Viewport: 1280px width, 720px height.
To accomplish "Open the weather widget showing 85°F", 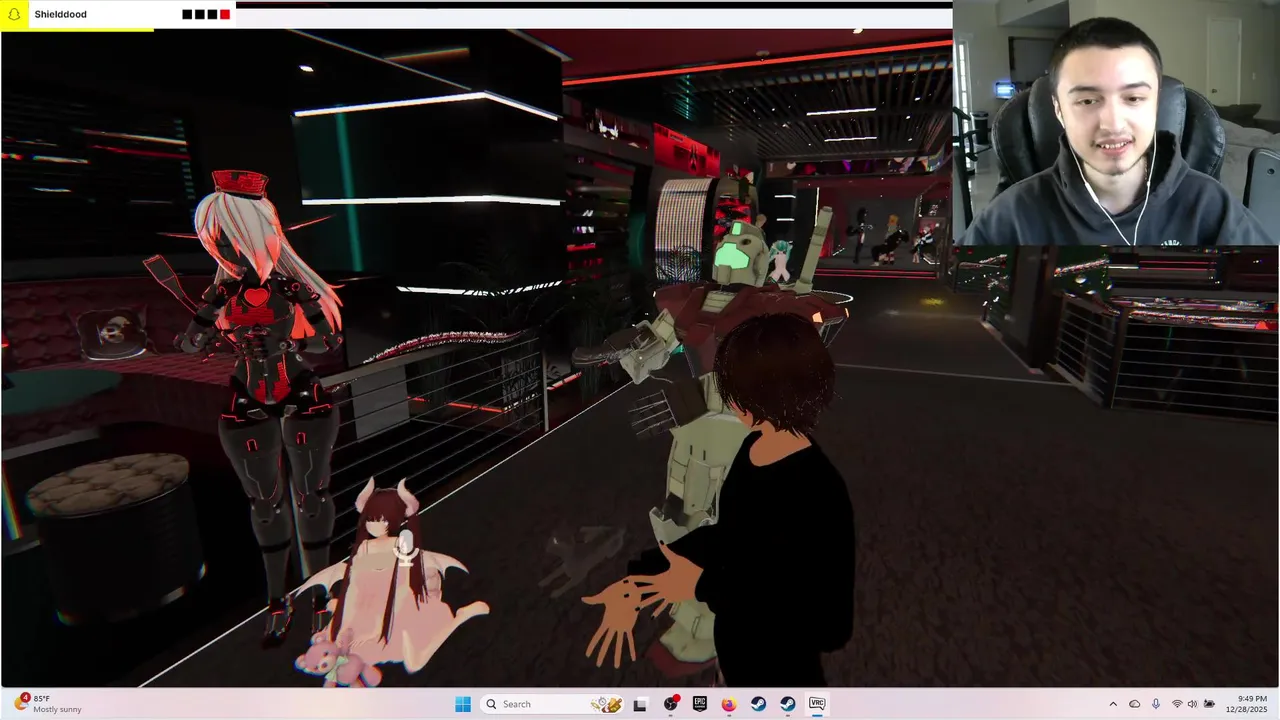I will 46,704.
